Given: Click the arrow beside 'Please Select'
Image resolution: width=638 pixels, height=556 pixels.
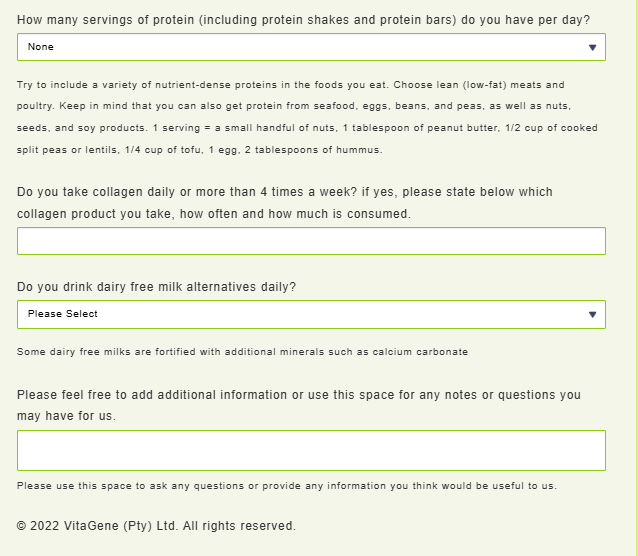Looking at the screenshot, I should click(592, 314).
